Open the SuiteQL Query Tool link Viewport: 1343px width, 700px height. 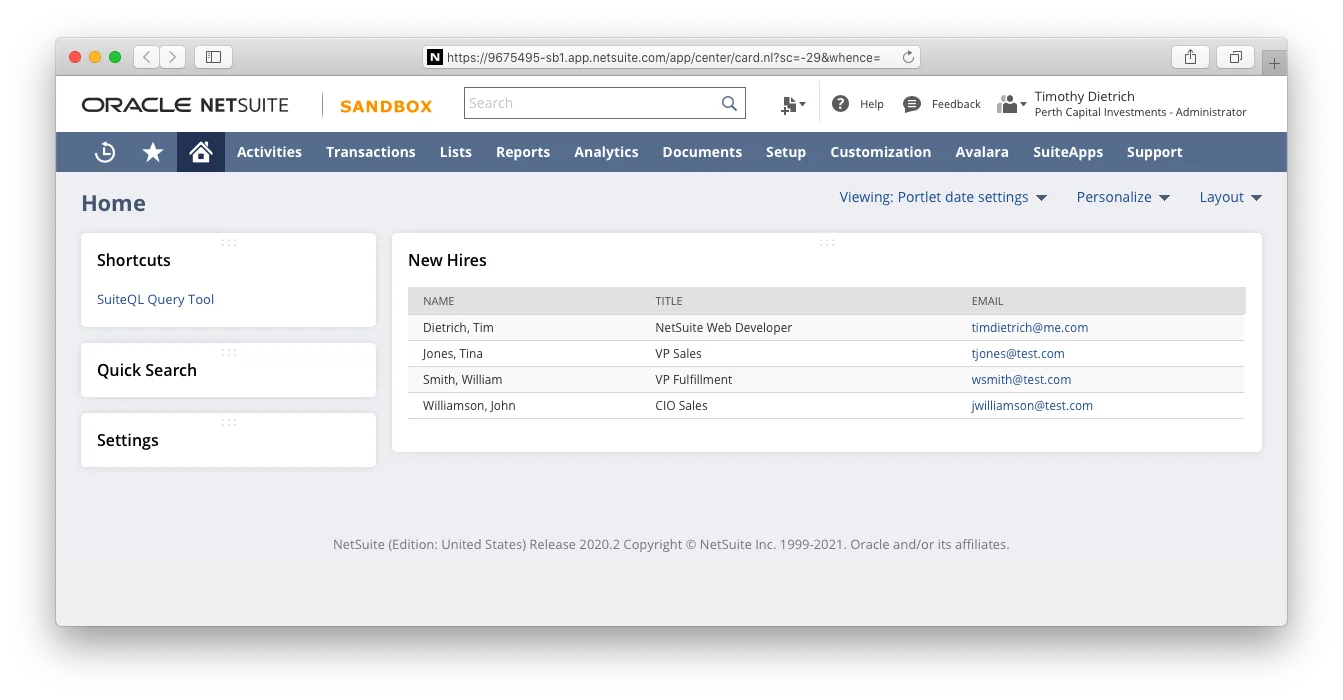[155, 299]
